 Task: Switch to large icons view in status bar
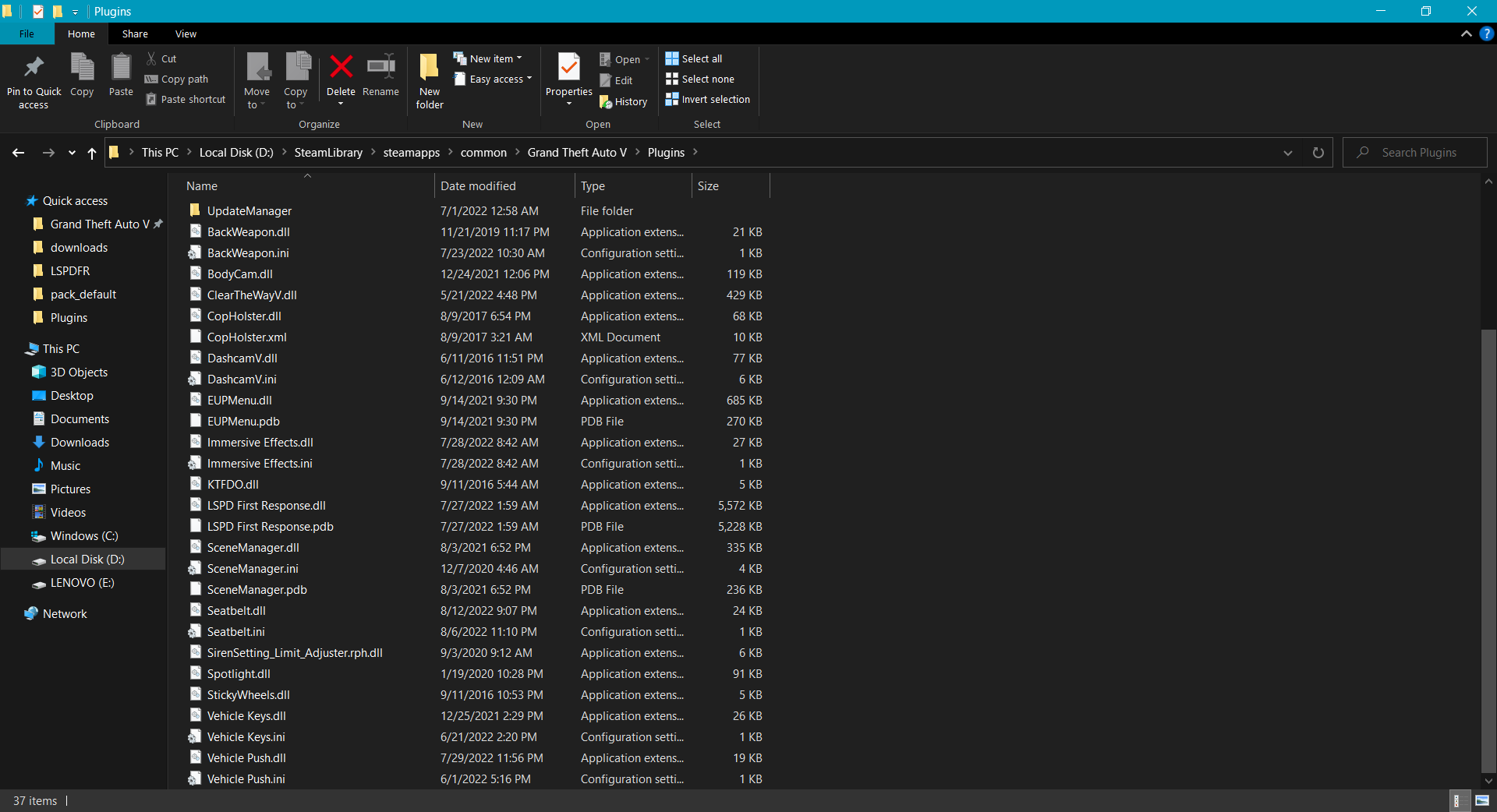click(1482, 800)
